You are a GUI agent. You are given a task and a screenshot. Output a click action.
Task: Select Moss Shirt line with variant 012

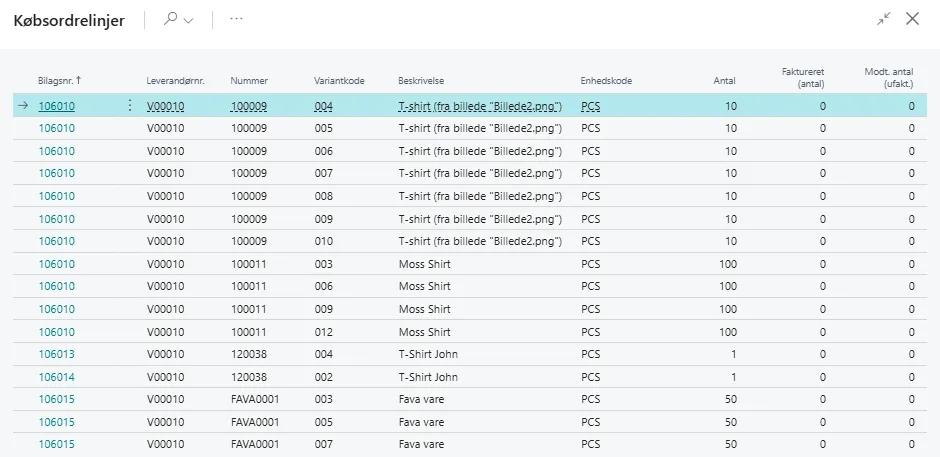click(x=424, y=332)
